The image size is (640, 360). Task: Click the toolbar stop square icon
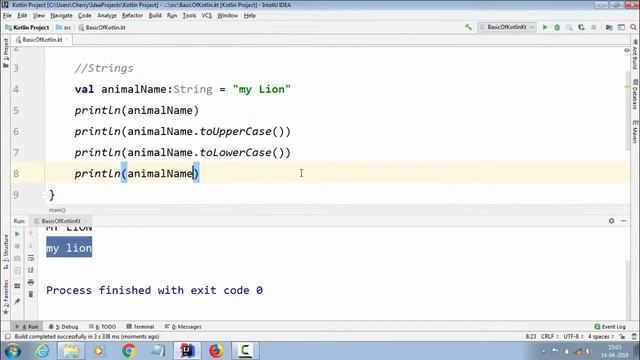[x=594, y=27]
